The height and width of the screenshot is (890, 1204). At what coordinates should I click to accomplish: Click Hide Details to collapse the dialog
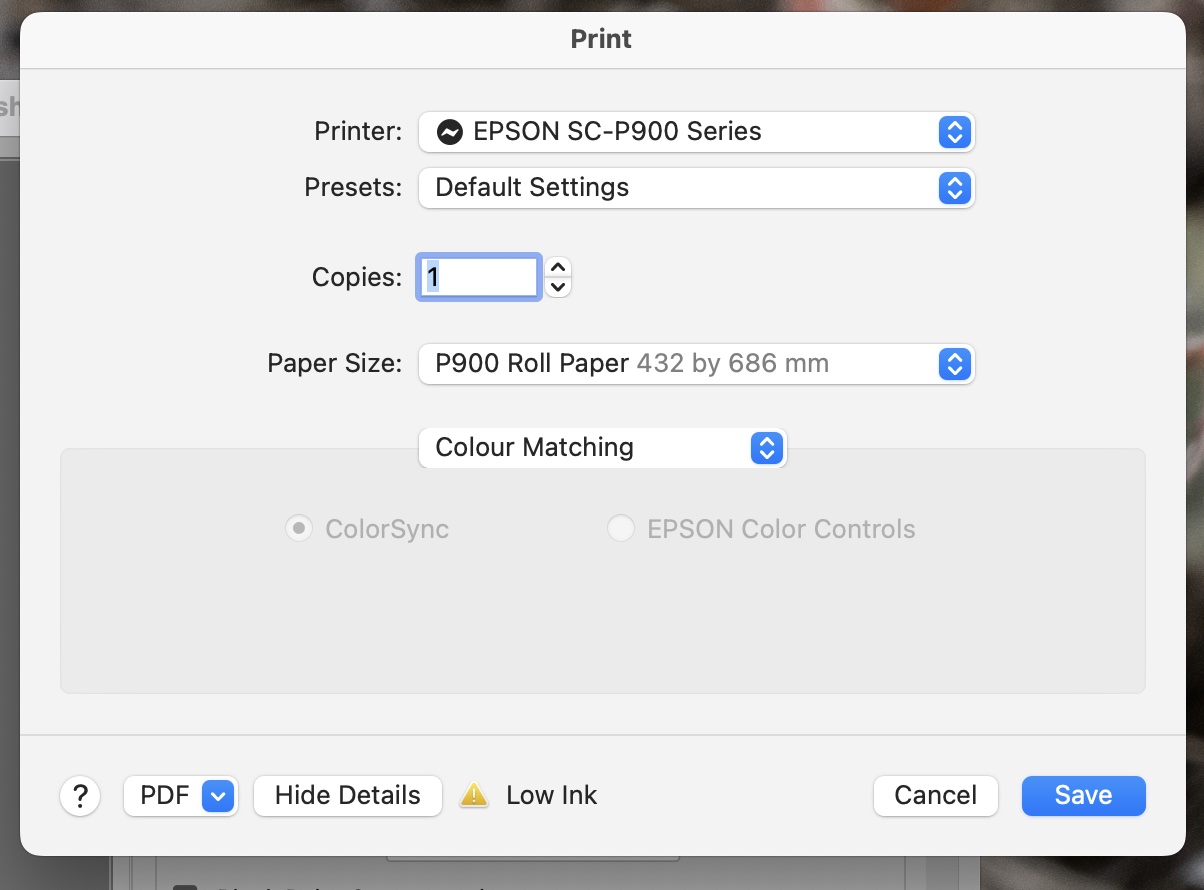pyautogui.click(x=347, y=795)
